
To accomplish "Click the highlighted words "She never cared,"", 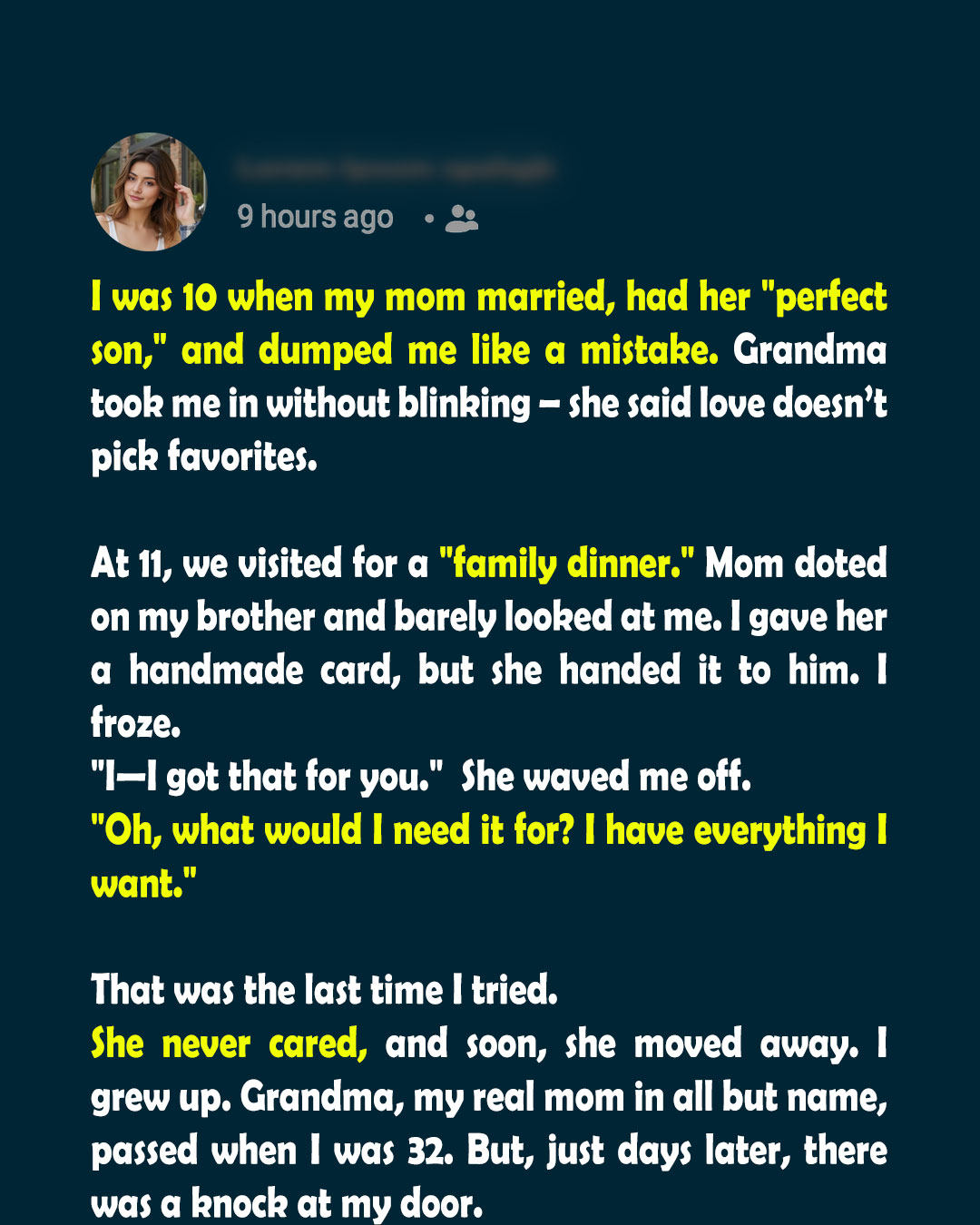I will pyautogui.click(x=230, y=1044).
